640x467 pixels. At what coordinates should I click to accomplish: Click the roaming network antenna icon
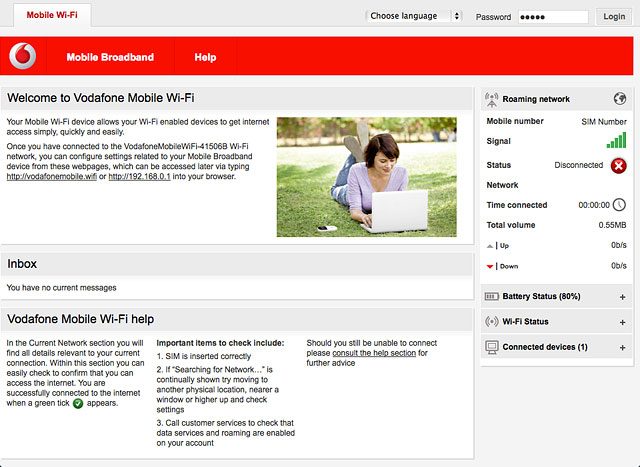(x=491, y=99)
